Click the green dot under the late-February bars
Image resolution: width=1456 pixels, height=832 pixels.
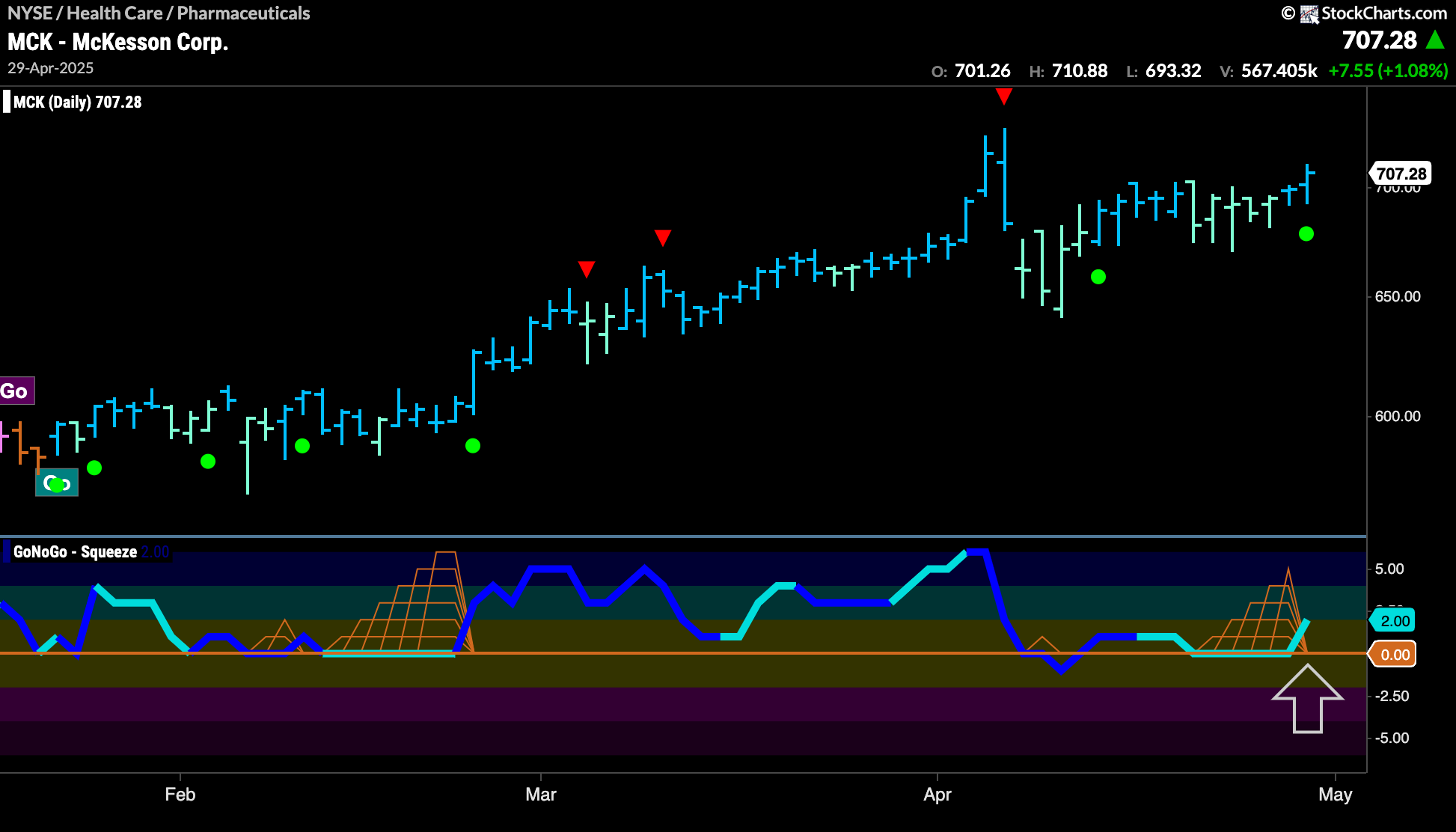[473, 446]
